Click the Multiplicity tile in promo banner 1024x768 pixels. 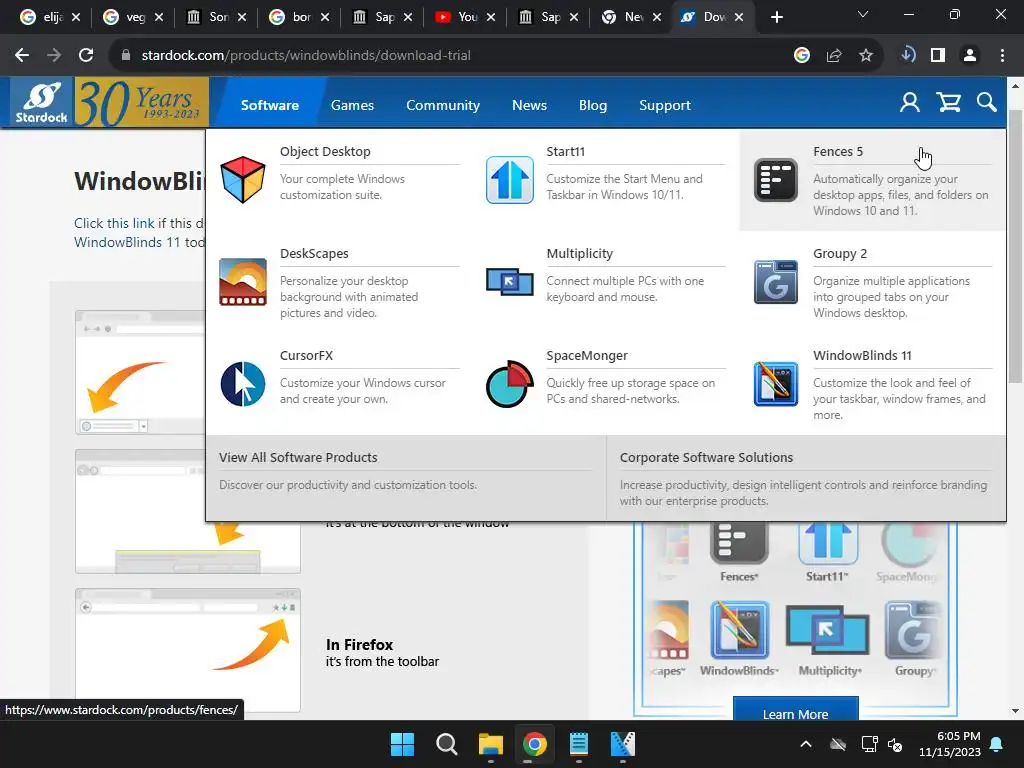tap(829, 639)
